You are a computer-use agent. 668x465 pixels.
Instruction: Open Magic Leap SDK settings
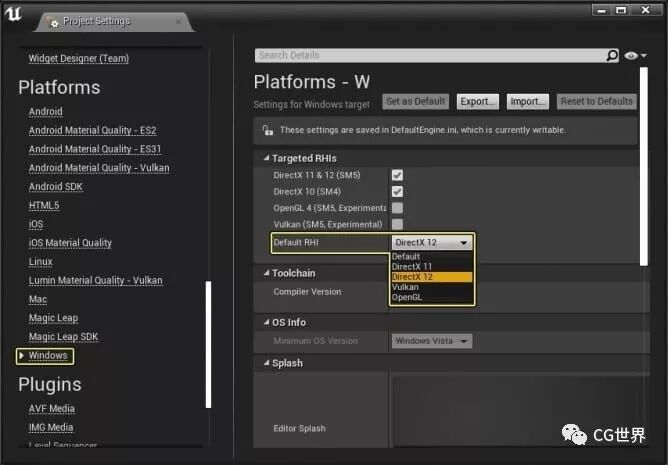click(x=63, y=337)
